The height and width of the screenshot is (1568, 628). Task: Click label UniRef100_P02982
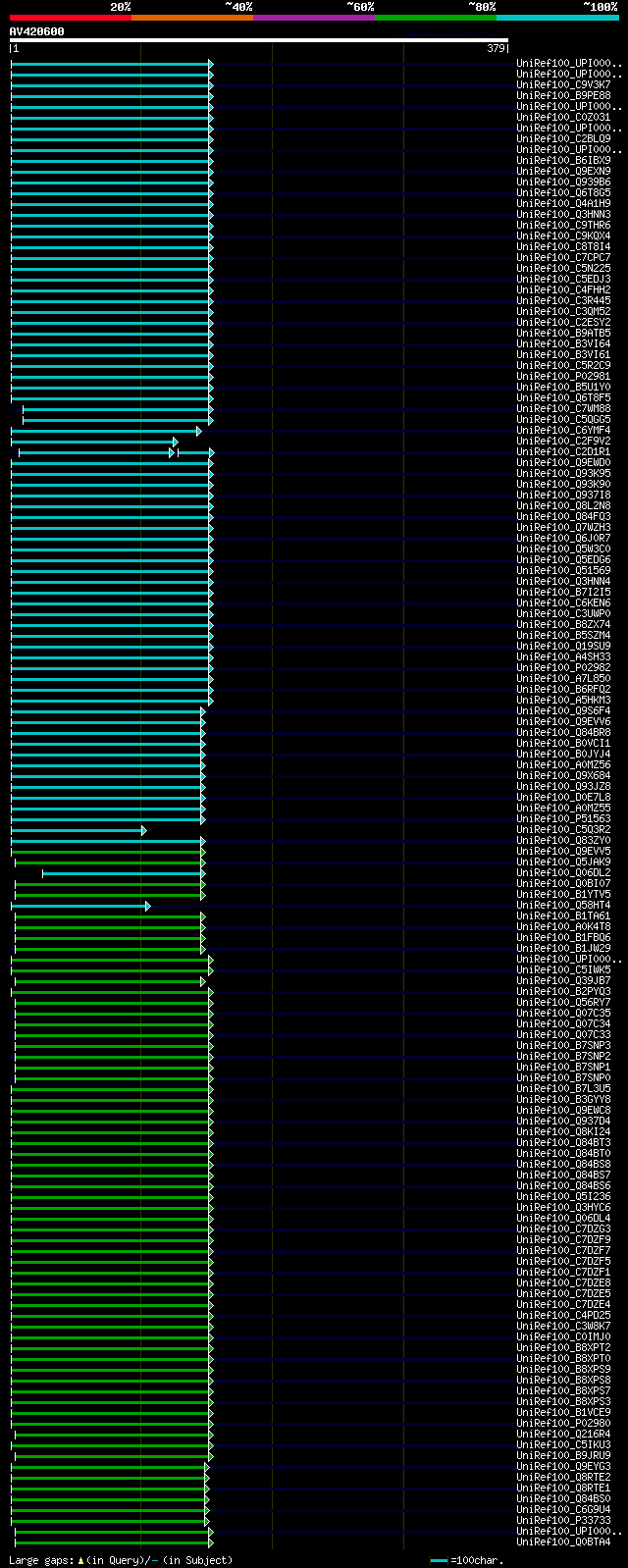563,668
